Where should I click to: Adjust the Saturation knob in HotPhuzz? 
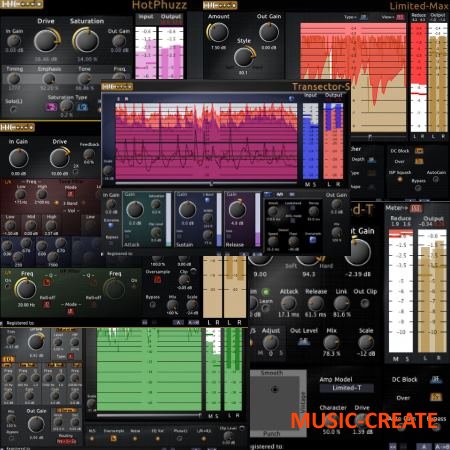86,40
